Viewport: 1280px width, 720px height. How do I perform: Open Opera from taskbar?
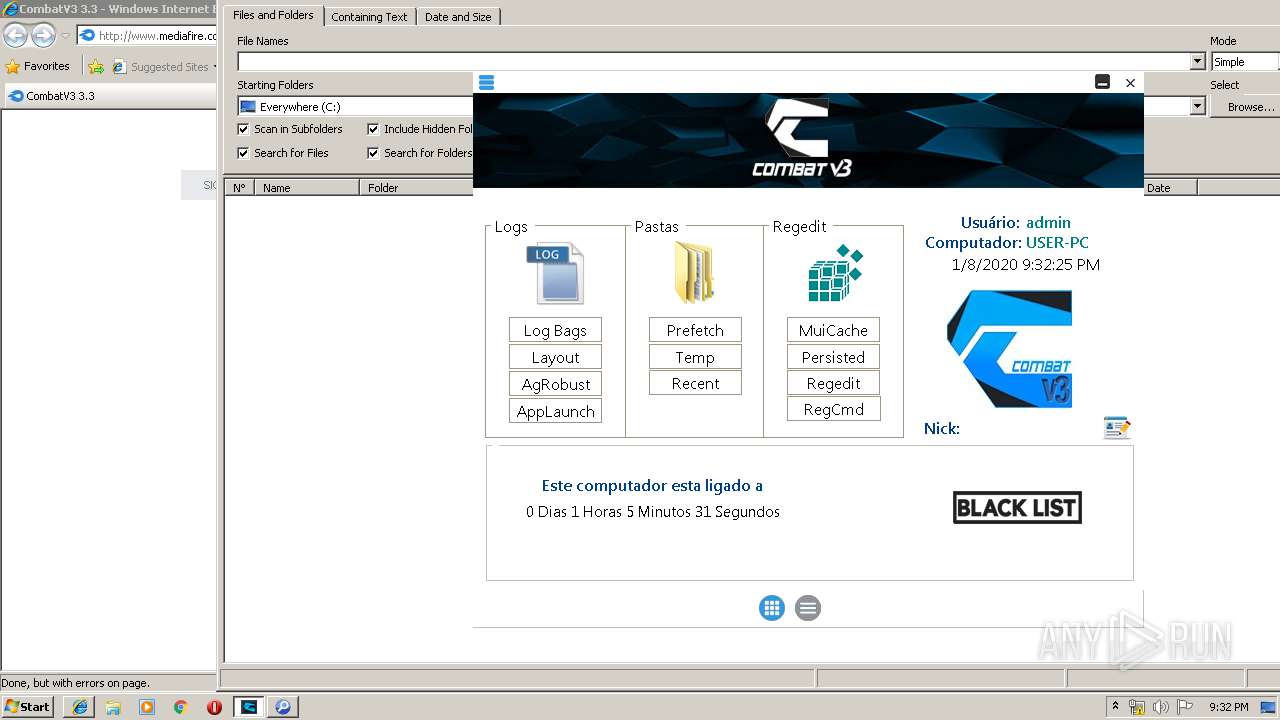coord(214,707)
